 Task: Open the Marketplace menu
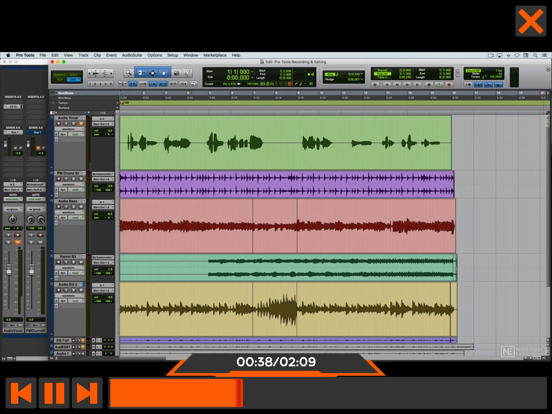[x=215, y=55]
